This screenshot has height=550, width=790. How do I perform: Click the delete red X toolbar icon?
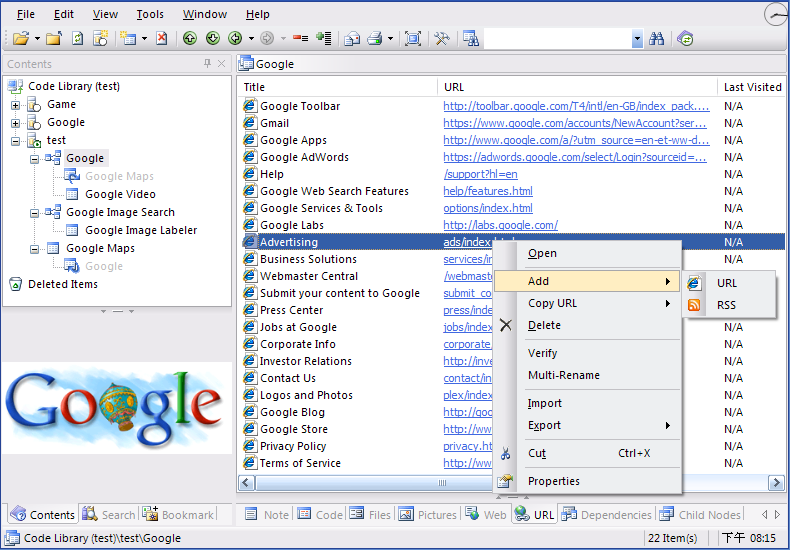(161, 38)
